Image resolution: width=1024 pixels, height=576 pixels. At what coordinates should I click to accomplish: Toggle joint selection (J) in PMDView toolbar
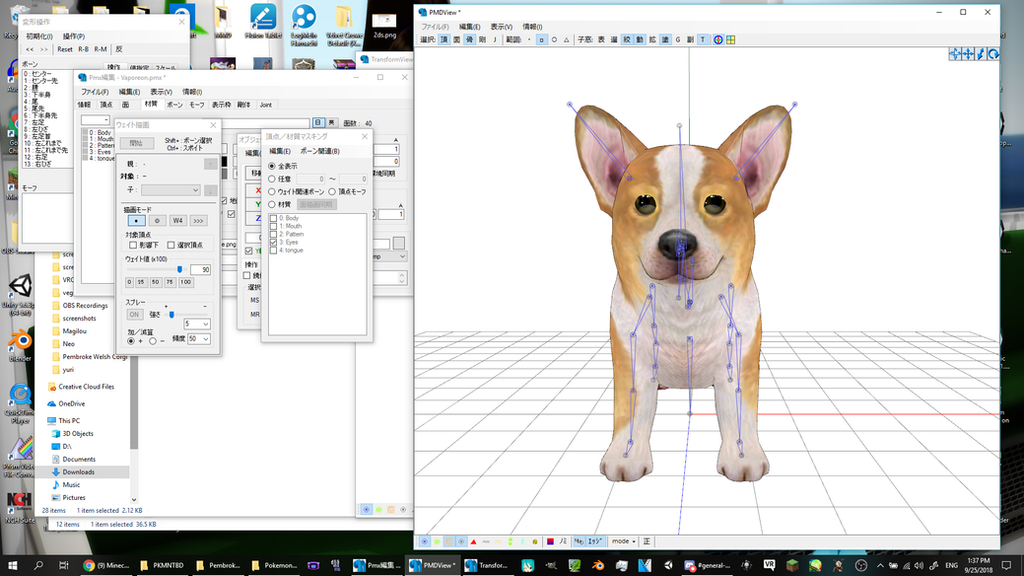pyautogui.click(x=494, y=40)
